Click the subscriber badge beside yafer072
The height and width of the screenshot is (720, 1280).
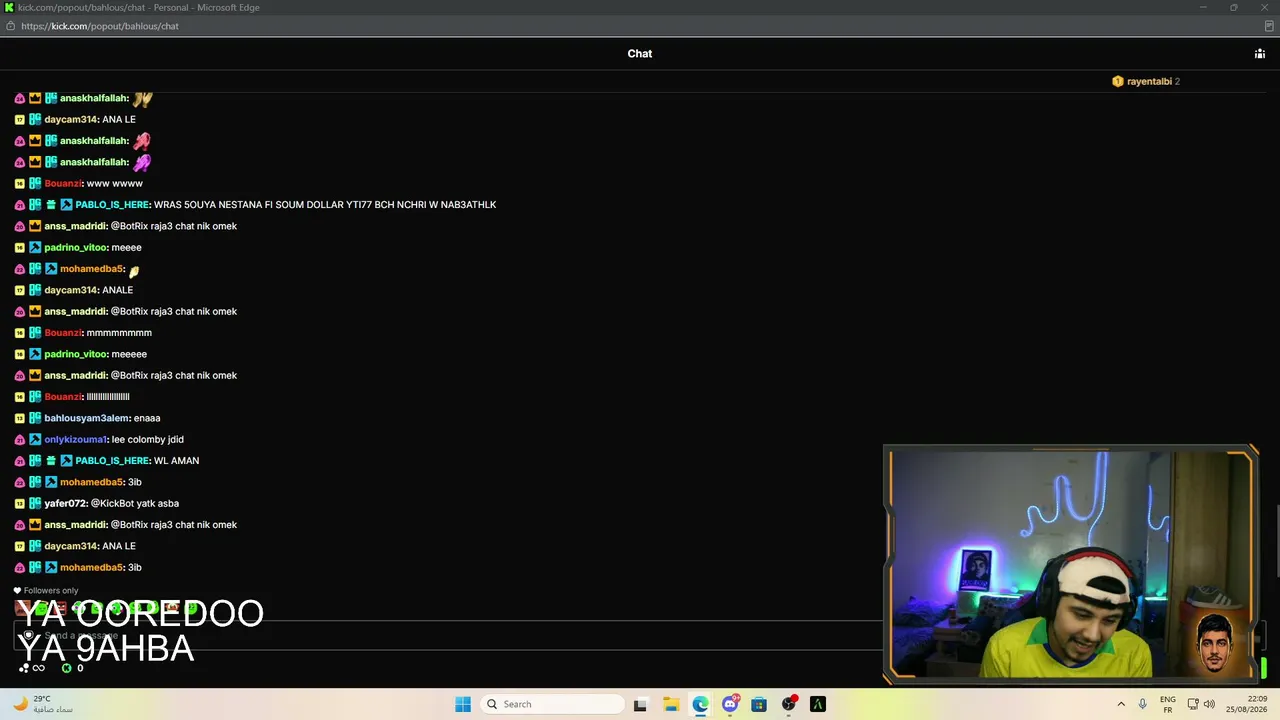click(35, 504)
